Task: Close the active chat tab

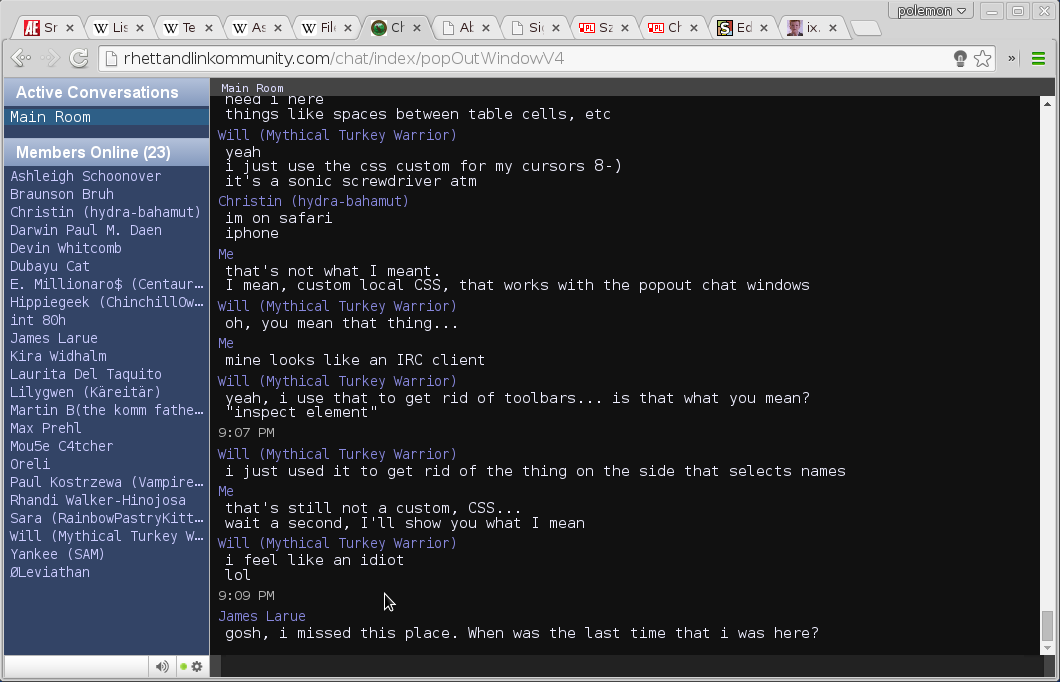Action: (417, 28)
